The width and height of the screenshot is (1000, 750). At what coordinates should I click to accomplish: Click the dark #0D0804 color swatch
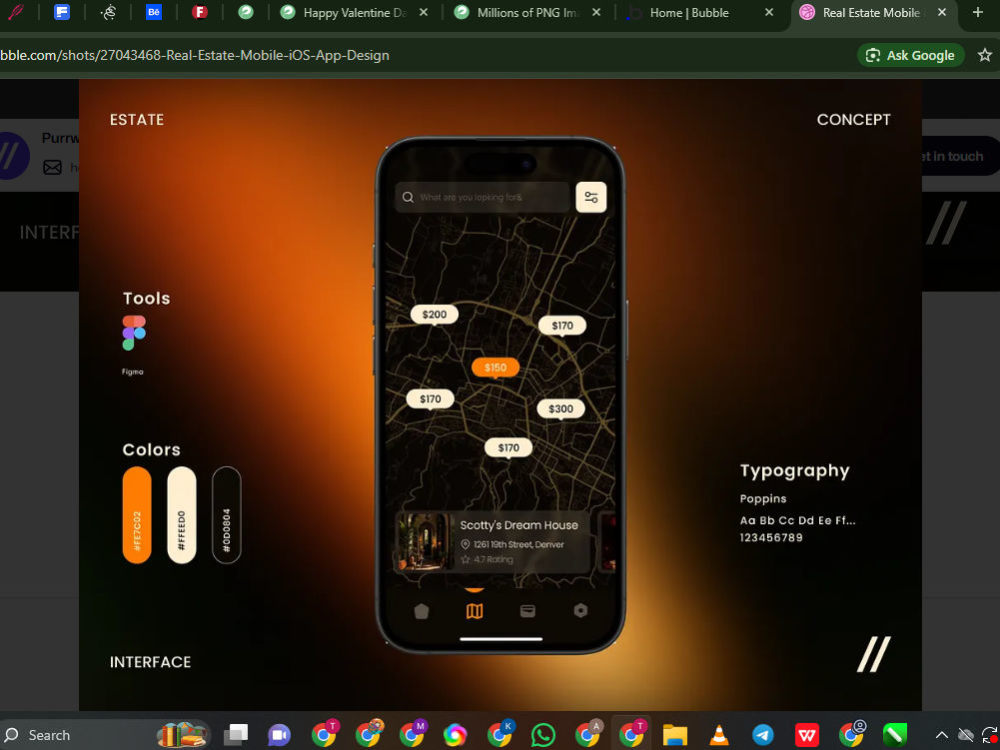(x=226, y=515)
